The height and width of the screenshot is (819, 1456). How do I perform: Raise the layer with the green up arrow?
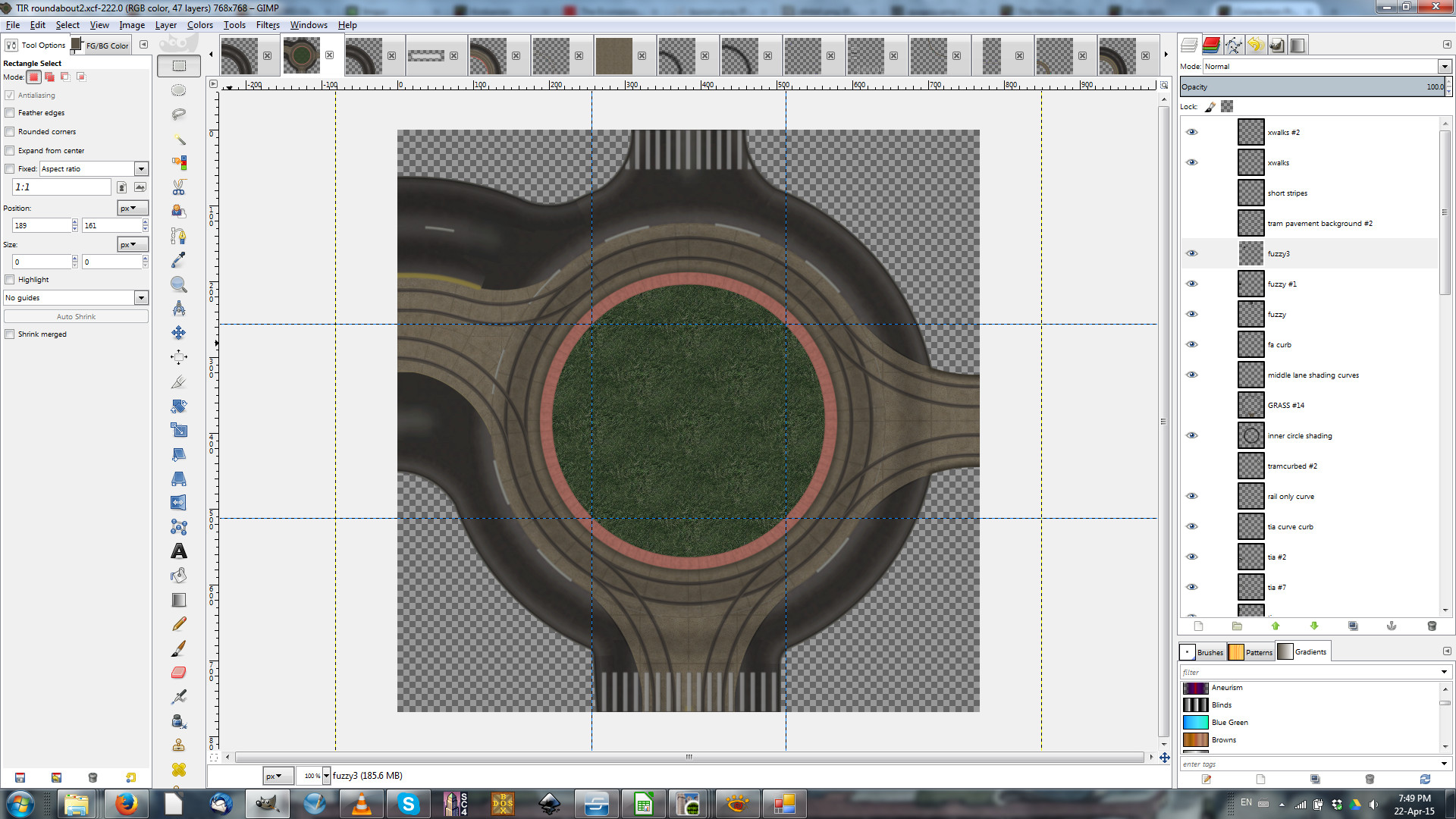click(x=1276, y=626)
